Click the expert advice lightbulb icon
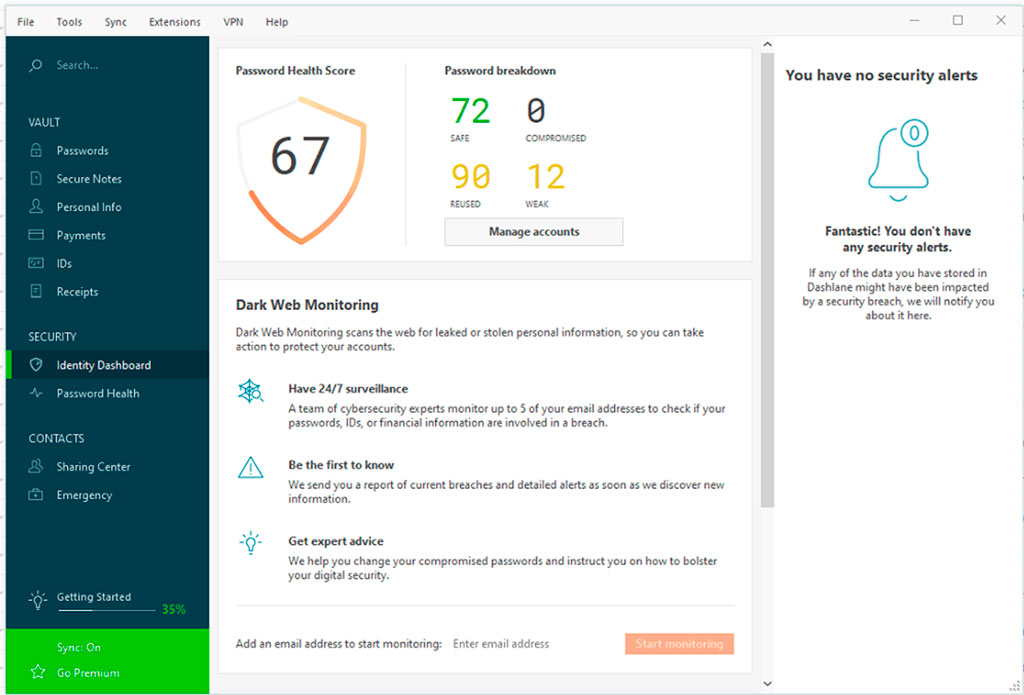 [251, 543]
